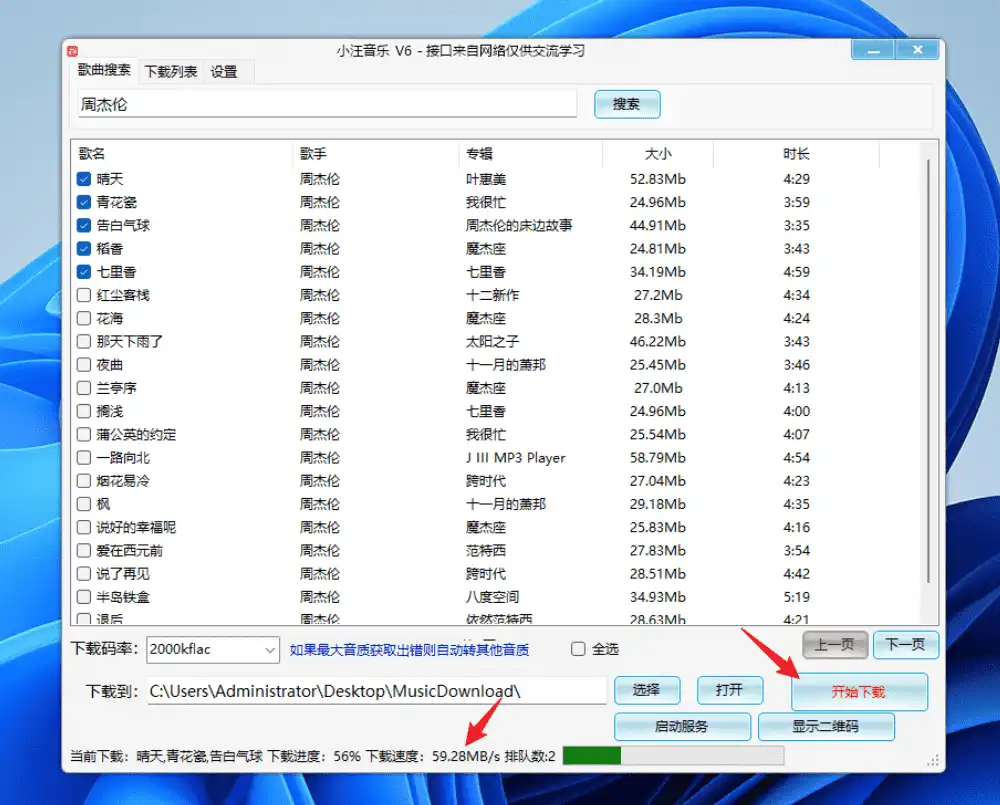This screenshot has width=1000, height=805.
Task: Click 打开 to open download folder
Action: click(x=730, y=690)
